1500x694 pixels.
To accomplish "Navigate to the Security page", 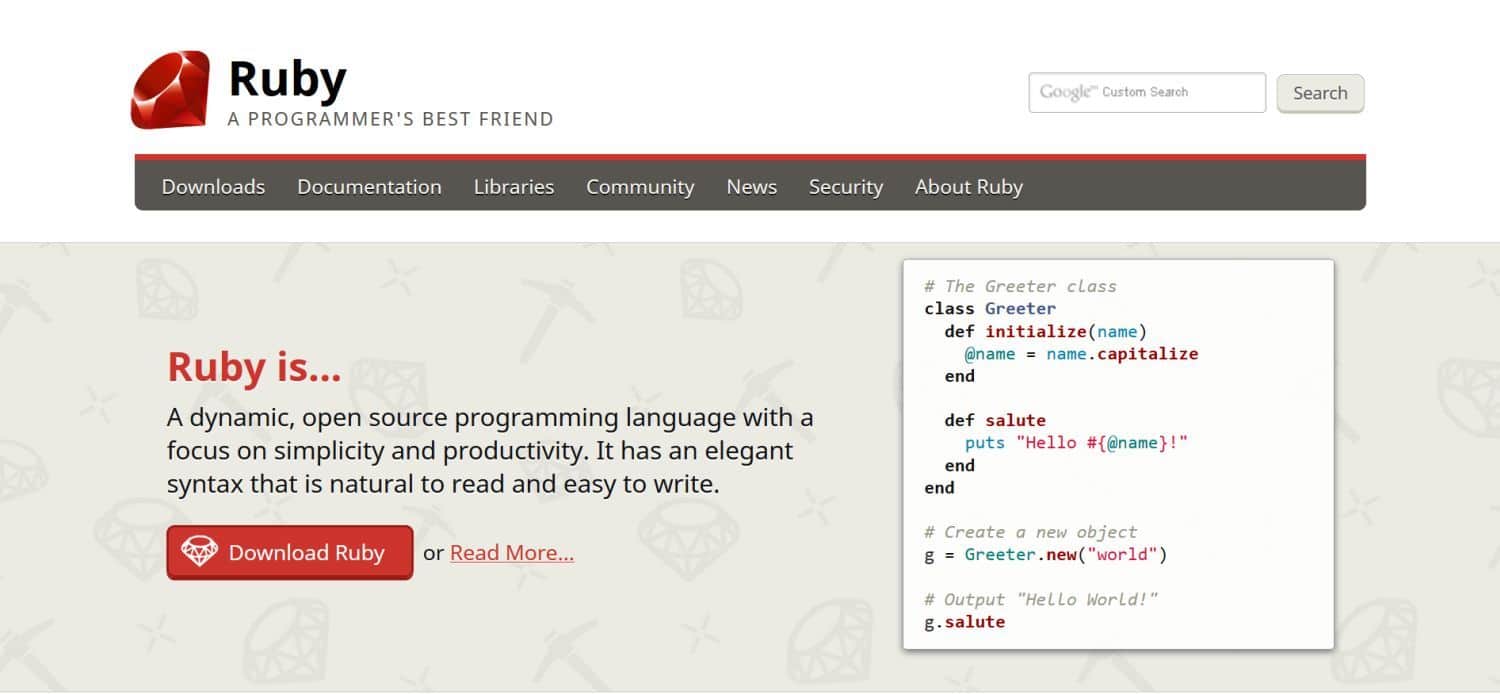I will click(x=845, y=187).
